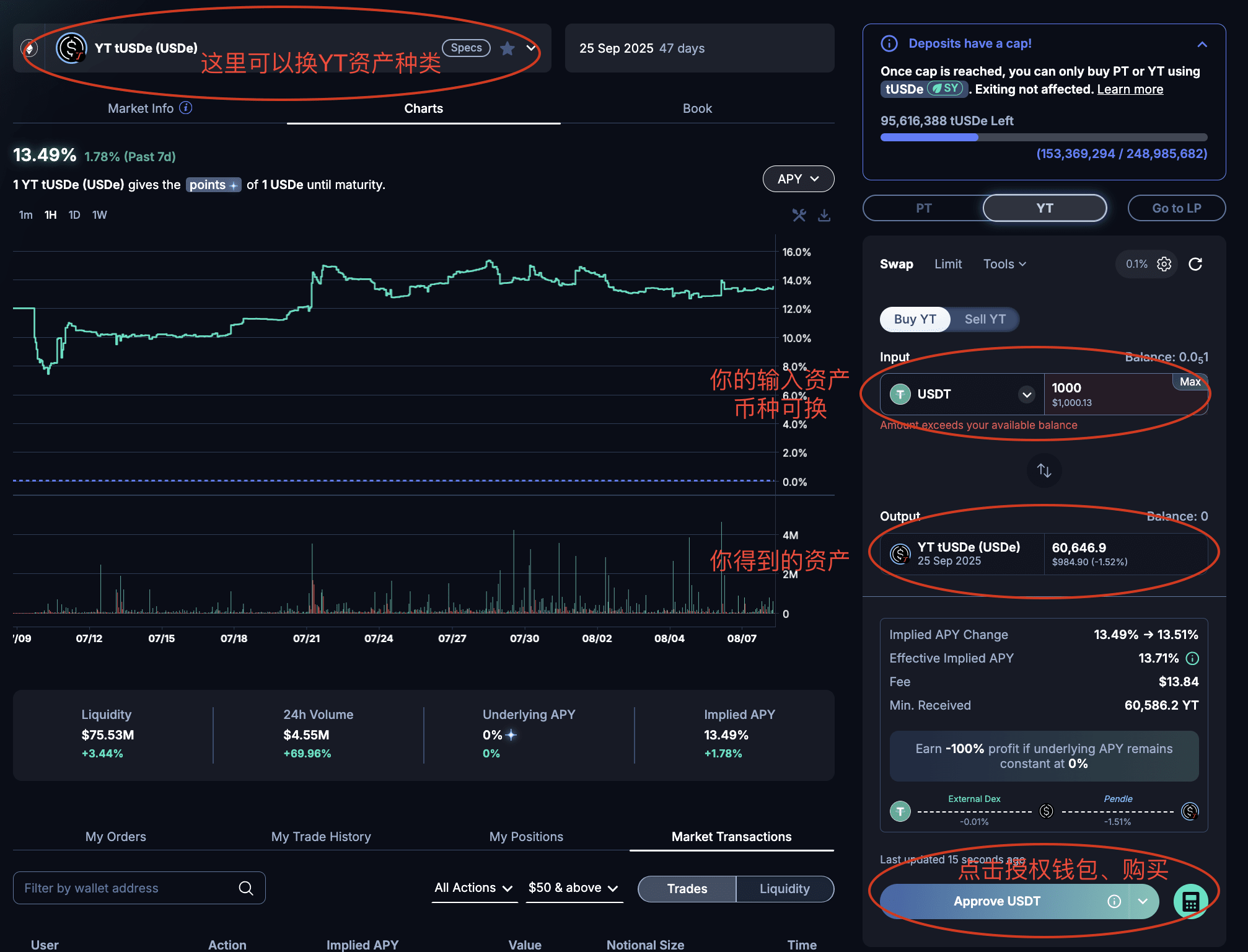
Task: Show Liquidity transactions
Action: click(x=784, y=889)
